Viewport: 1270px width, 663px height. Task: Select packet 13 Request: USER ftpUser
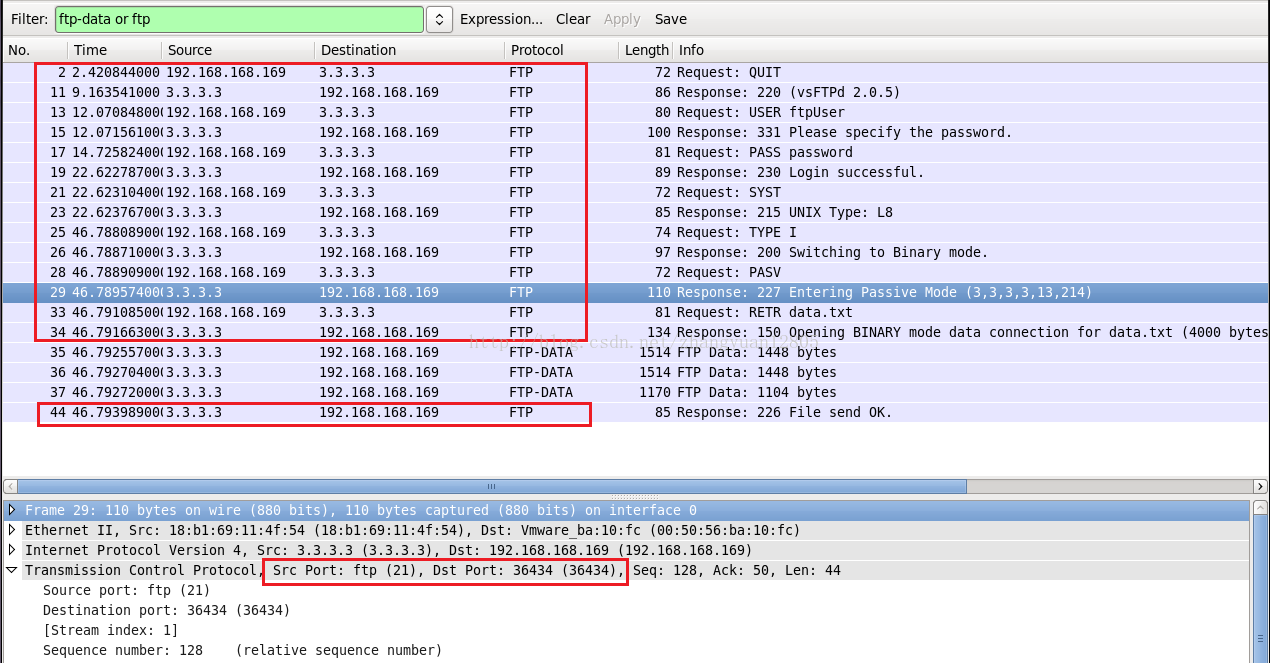(635, 112)
